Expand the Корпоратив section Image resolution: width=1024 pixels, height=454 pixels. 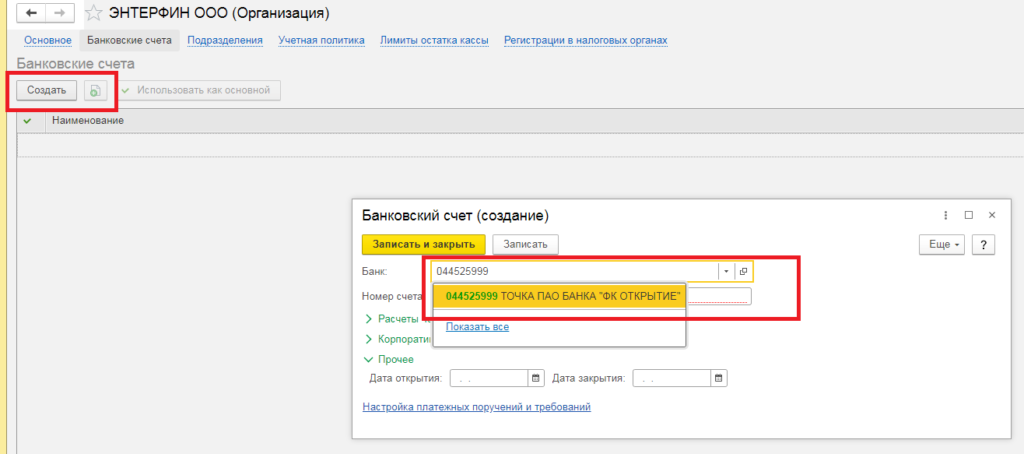tap(398, 339)
